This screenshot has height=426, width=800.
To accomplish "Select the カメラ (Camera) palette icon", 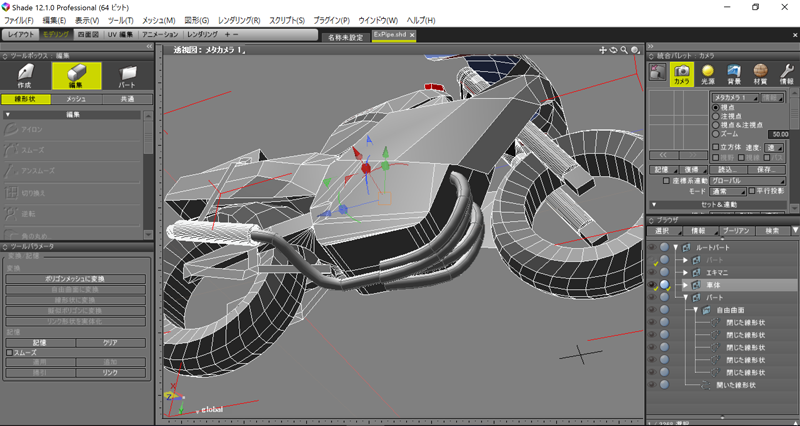I will click(x=682, y=73).
